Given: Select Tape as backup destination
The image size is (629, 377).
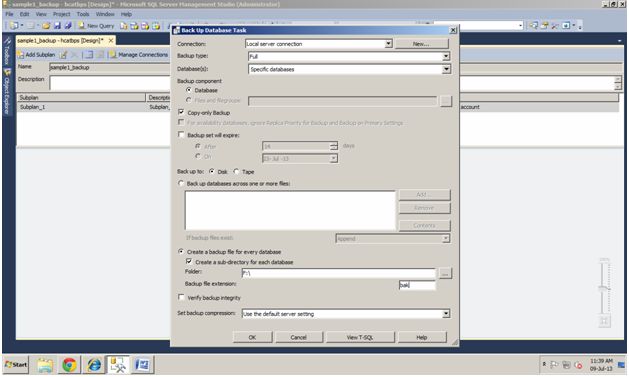Looking at the screenshot, I should 236,171.
